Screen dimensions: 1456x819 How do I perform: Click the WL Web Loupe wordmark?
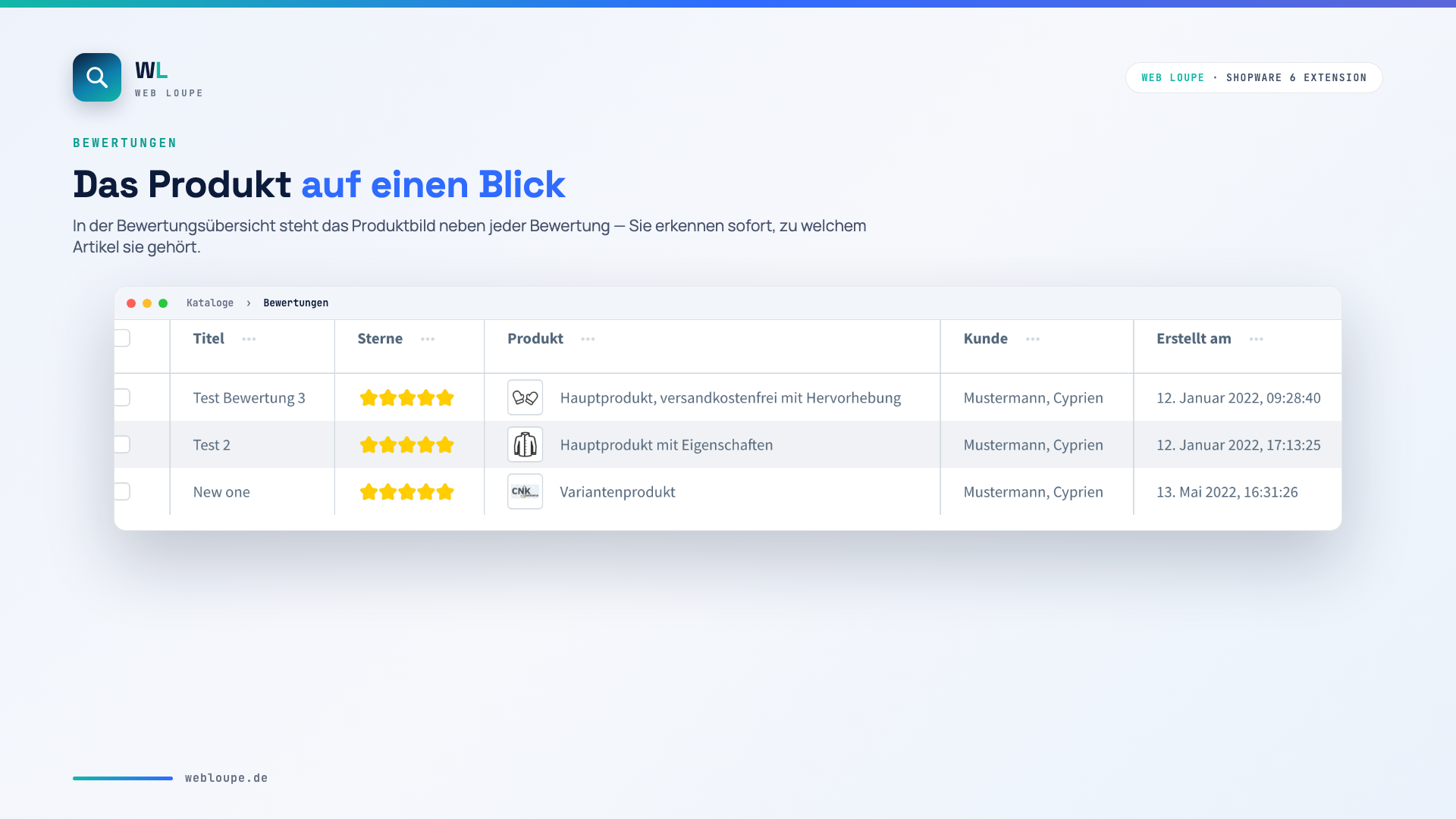169,79
